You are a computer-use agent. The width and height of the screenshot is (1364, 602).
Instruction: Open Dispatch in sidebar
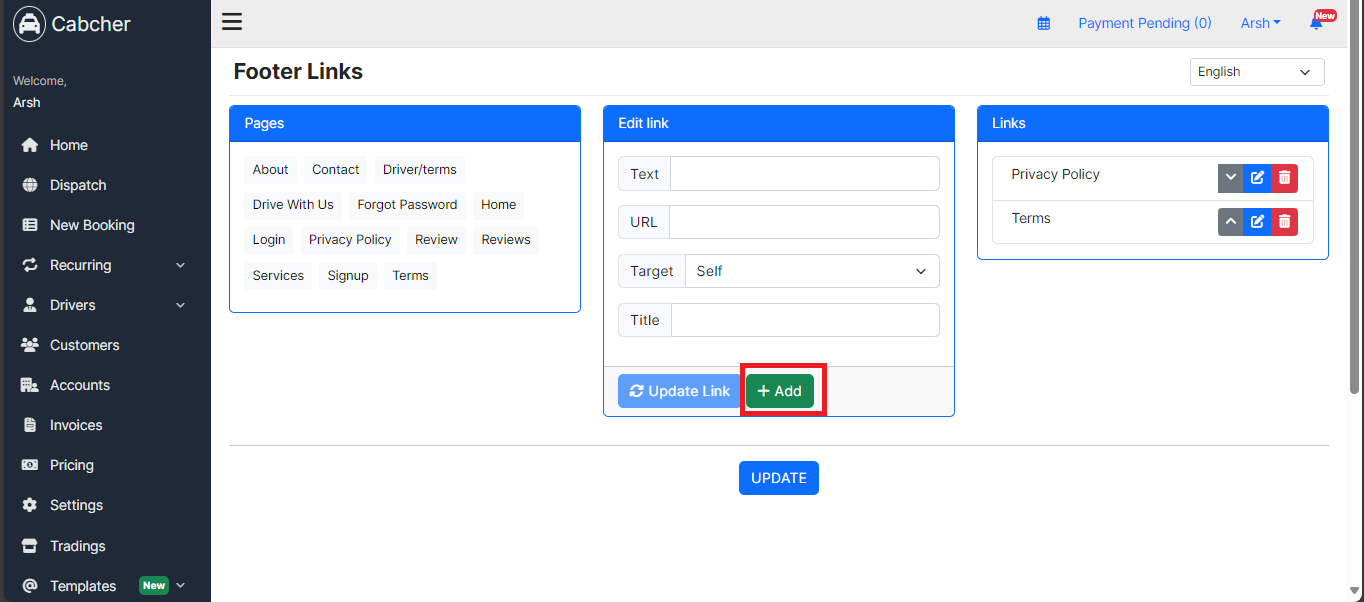[78, 185]
